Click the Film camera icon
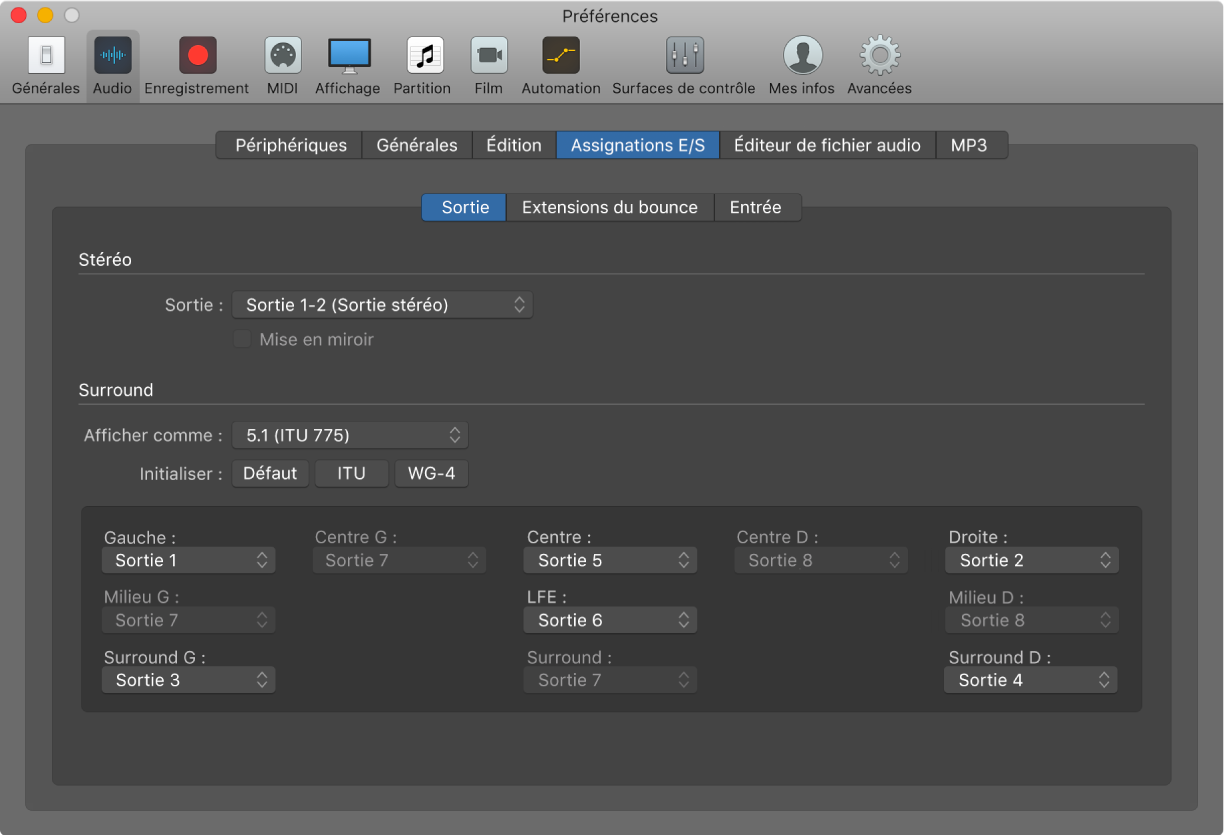This screenshot has width=1224, height=835. [x=489, y=55]
